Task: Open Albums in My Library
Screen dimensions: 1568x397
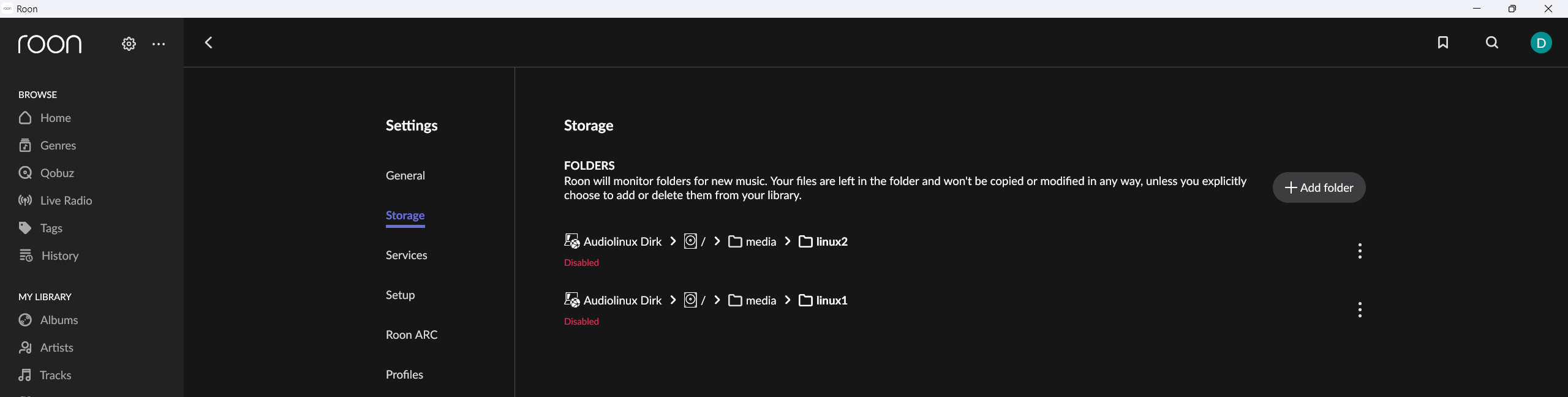Action: pyautogui.click(x=59, y=320)
